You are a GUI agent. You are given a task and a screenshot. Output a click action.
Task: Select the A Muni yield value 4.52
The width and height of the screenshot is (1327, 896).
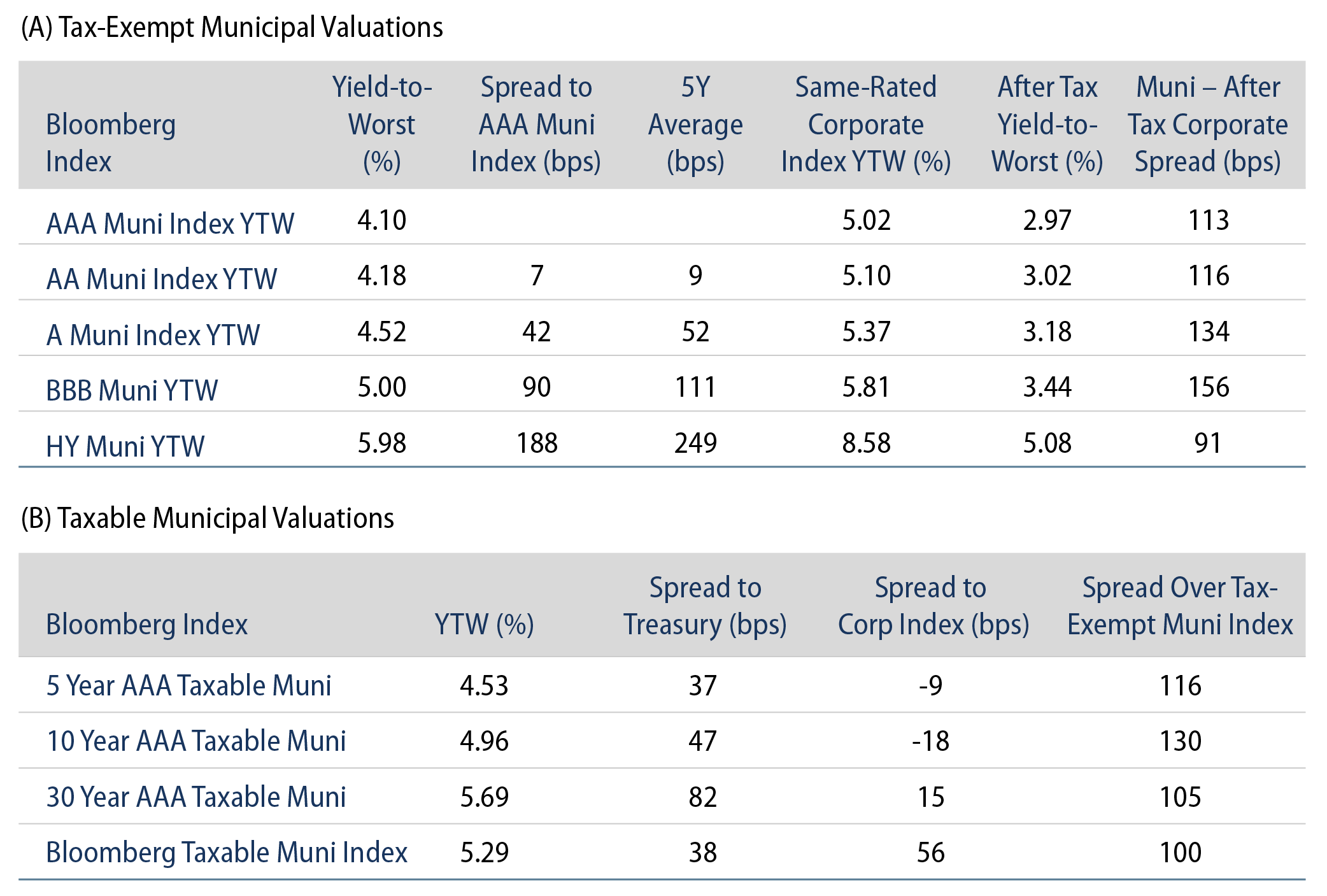[x=381, y=332]
